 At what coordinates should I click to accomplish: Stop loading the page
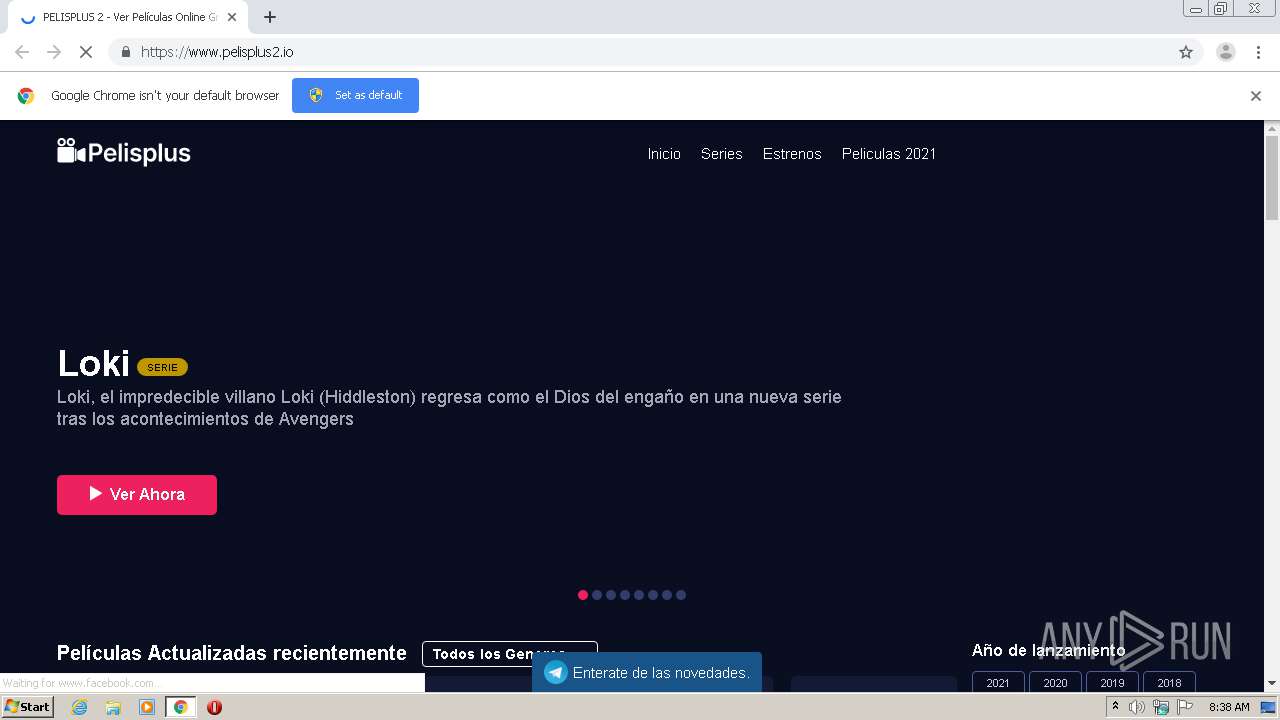tap(86, 52)
